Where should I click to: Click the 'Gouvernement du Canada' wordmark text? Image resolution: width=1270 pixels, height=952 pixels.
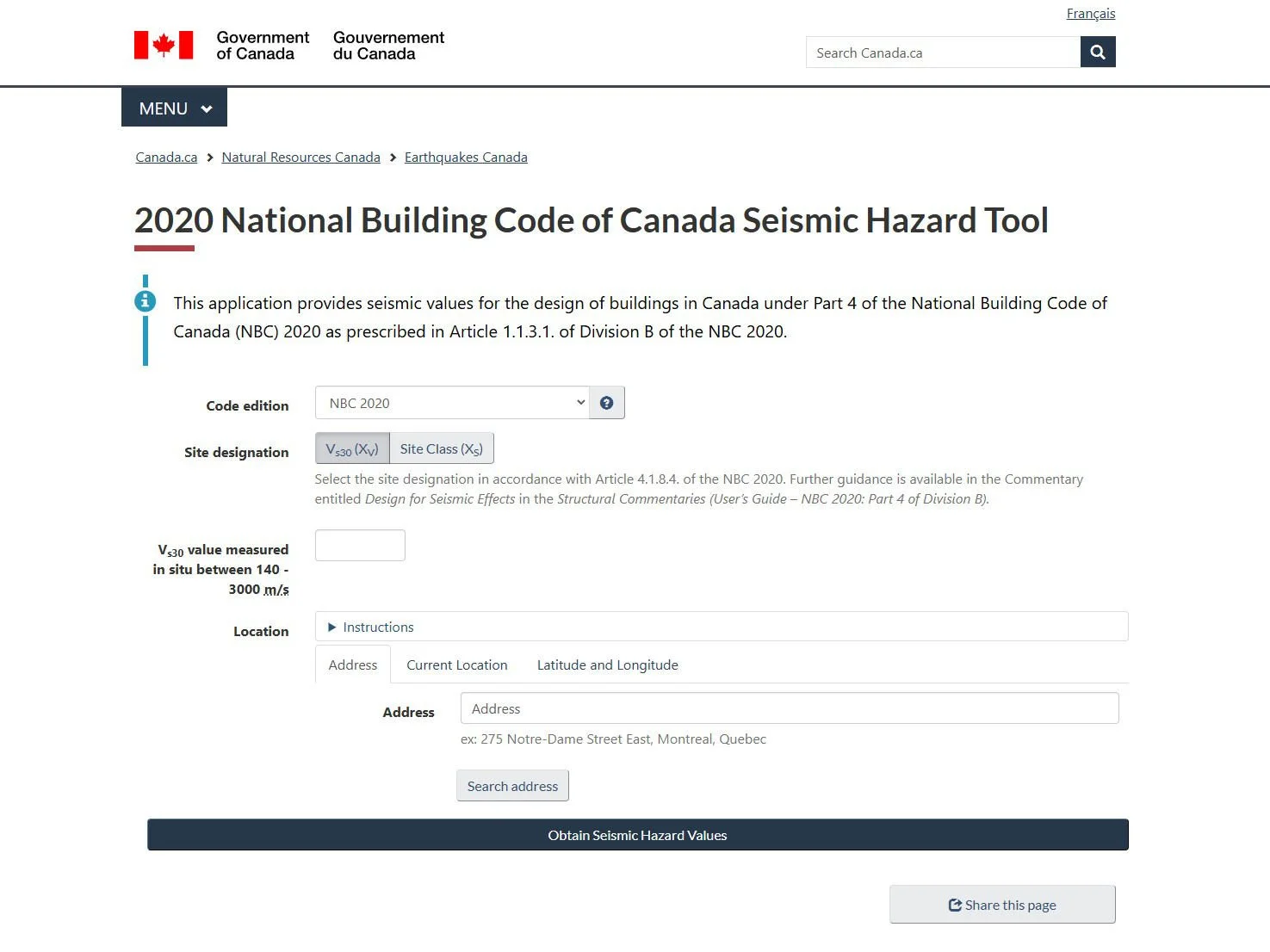(389, 45)
